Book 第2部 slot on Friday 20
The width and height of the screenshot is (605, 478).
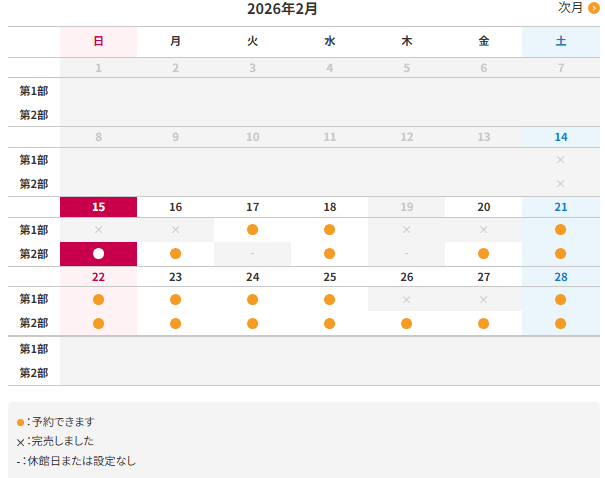(484, 253)
